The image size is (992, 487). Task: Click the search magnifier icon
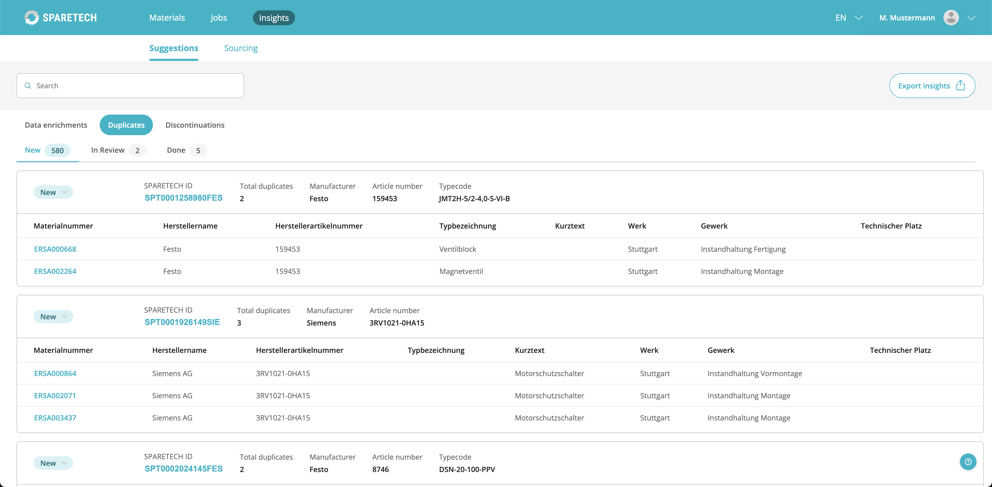pos(28,86)
